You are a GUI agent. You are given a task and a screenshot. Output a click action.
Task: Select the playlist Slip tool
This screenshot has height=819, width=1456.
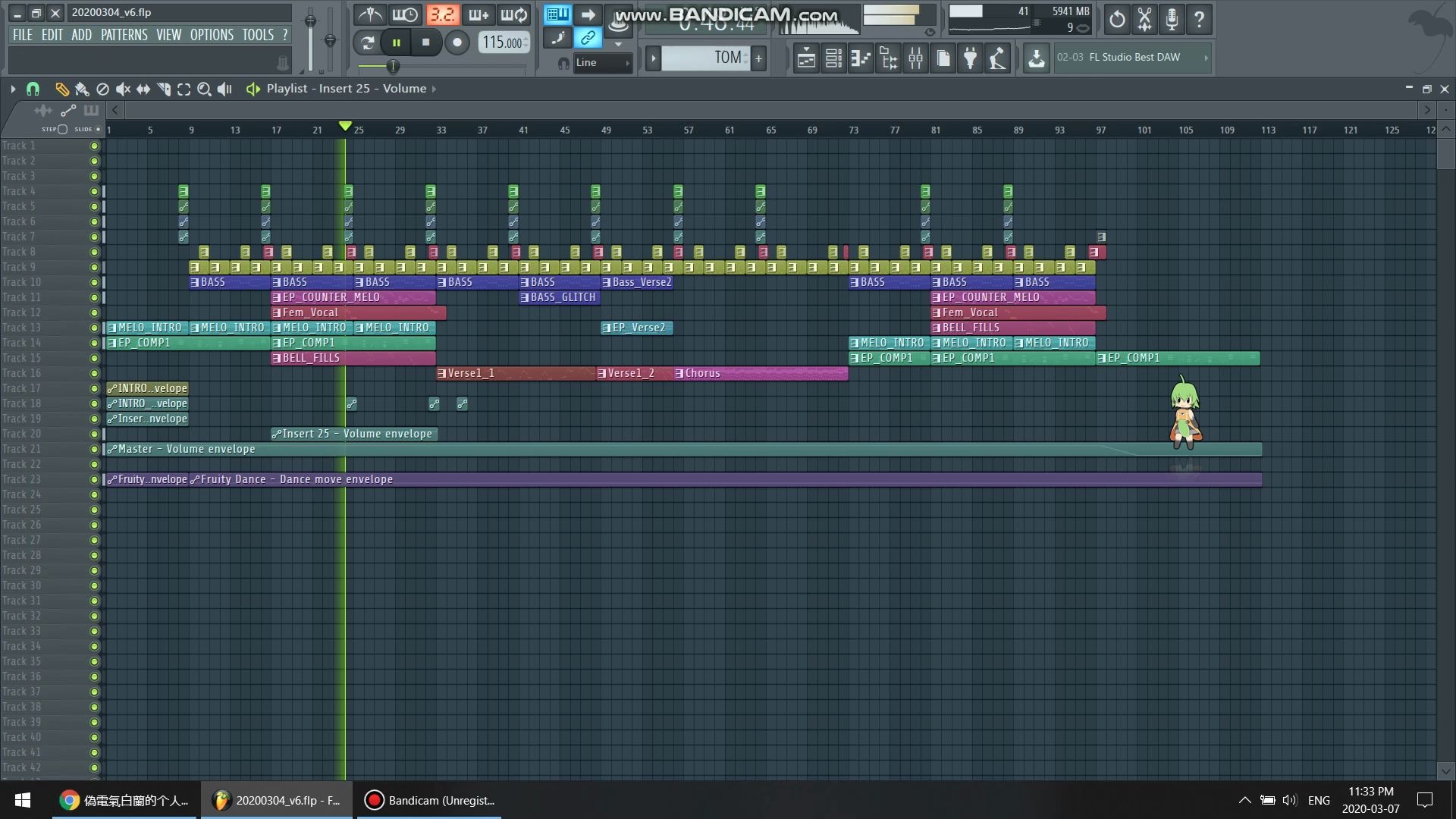coord(143,89)
